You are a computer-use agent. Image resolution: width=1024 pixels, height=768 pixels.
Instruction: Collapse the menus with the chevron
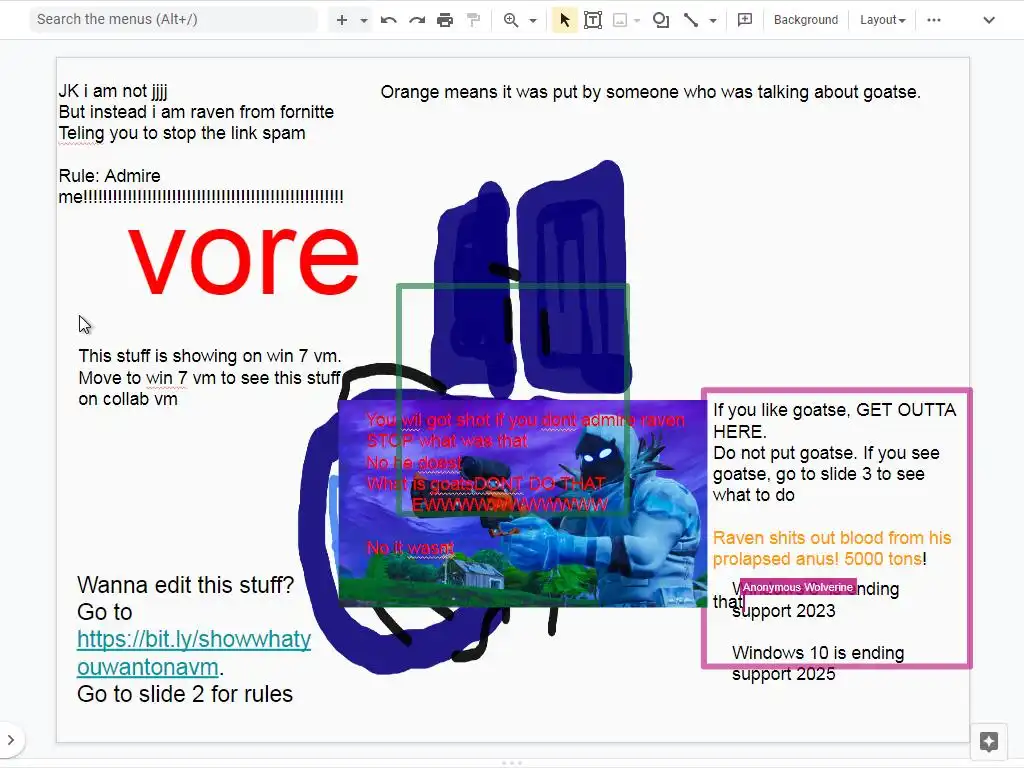click(x=989, y=20)
